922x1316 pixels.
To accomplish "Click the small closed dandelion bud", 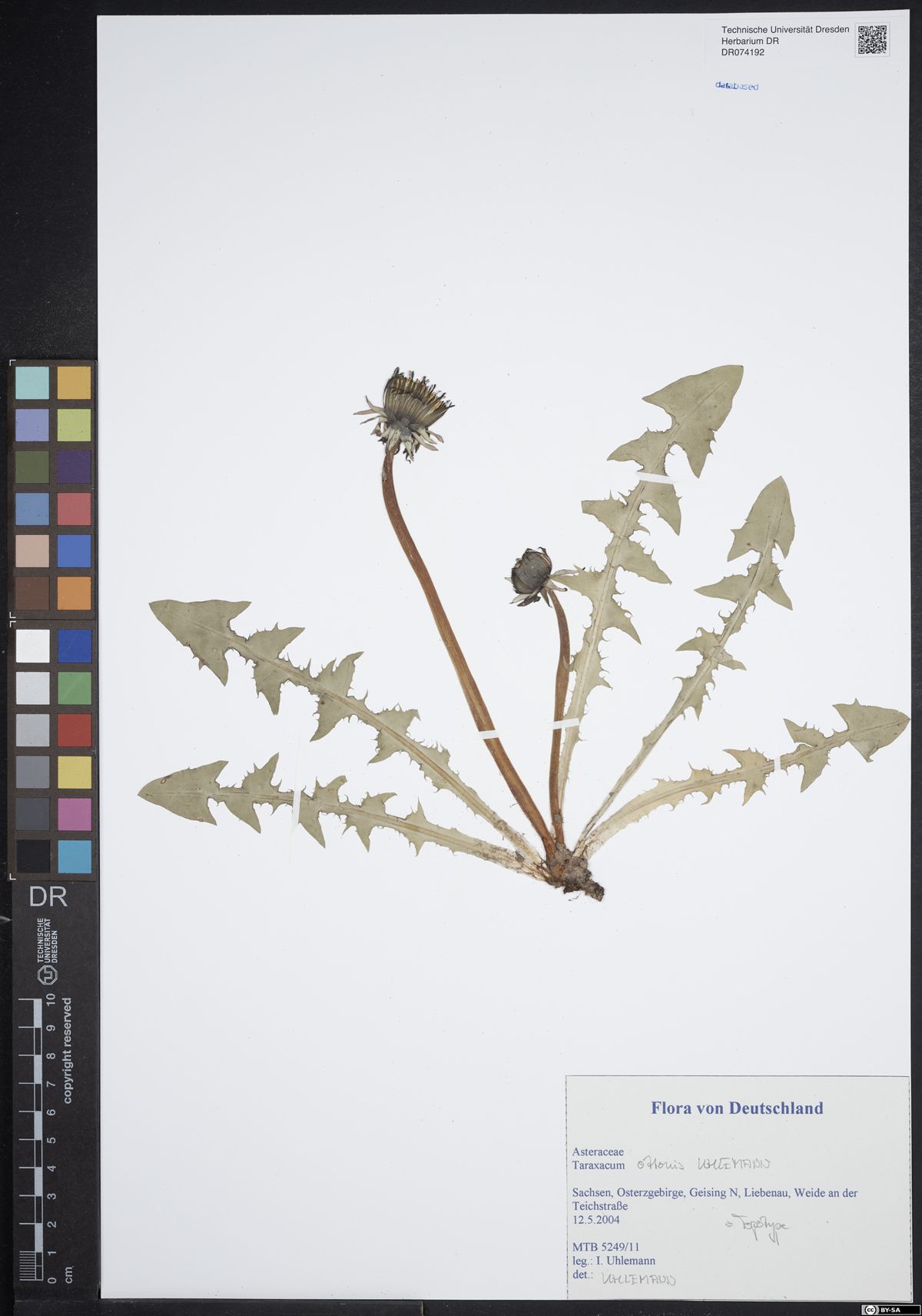I will point(531,575).
